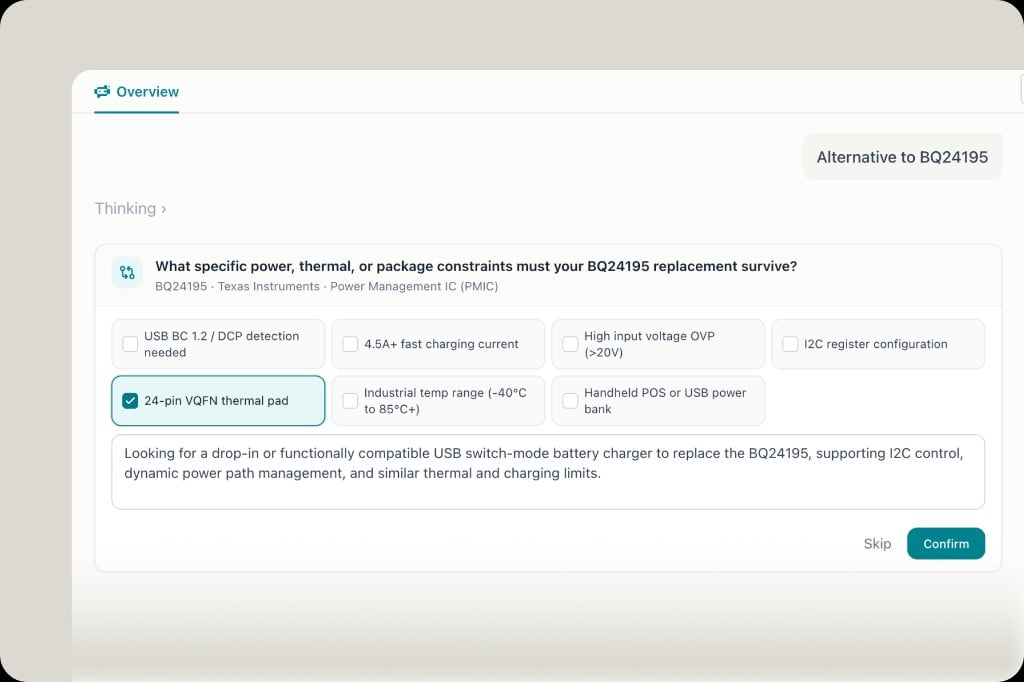Click the BQ24195 · Texas Instruments subtitle
1024x682 pixels.
(327, 286)
